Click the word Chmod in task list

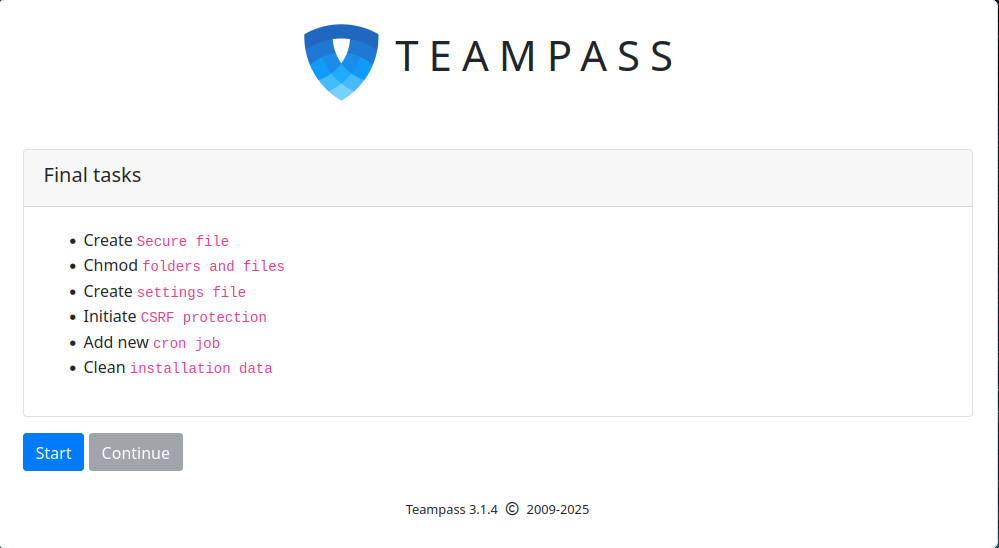(x=110, y=266)
